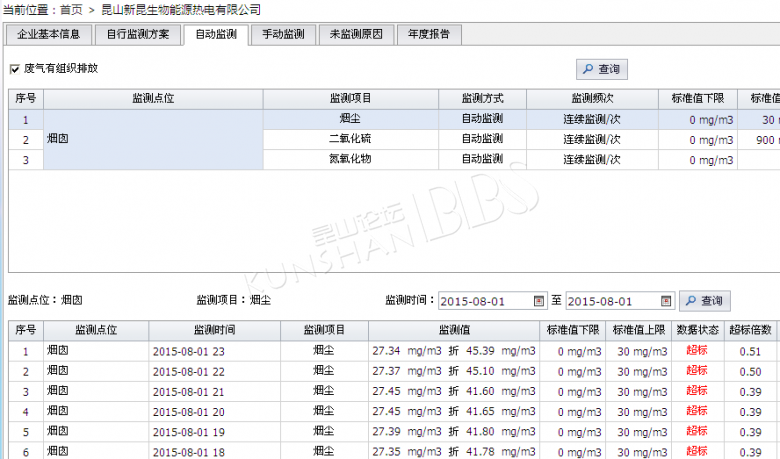The height and width of the screenshot is (459, 780).
Task: Select the 二氧化硫 row in monitoring items
Action: 350,139
